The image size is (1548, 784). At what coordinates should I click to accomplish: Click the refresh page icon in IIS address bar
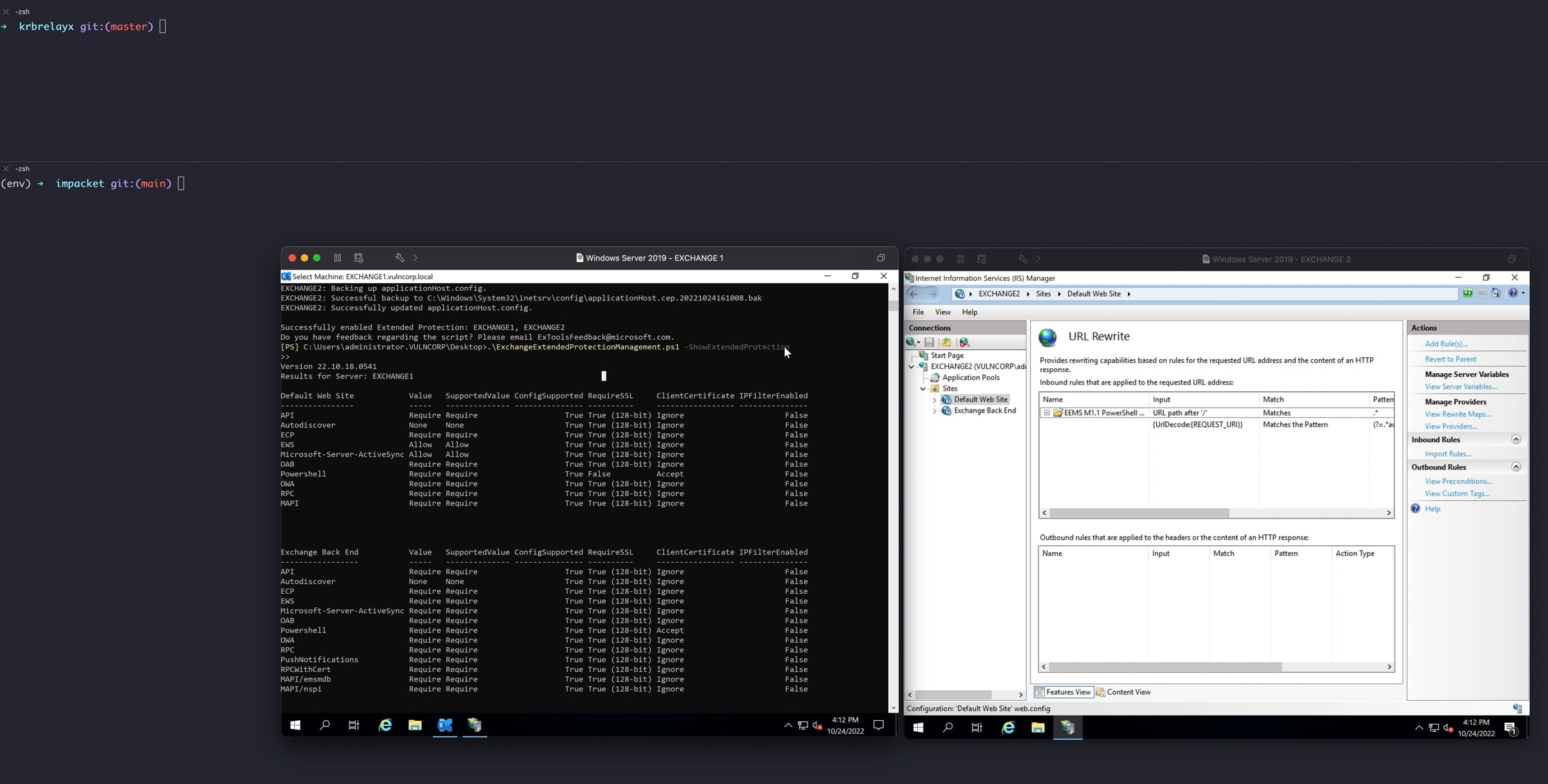tap(1467, 293)
